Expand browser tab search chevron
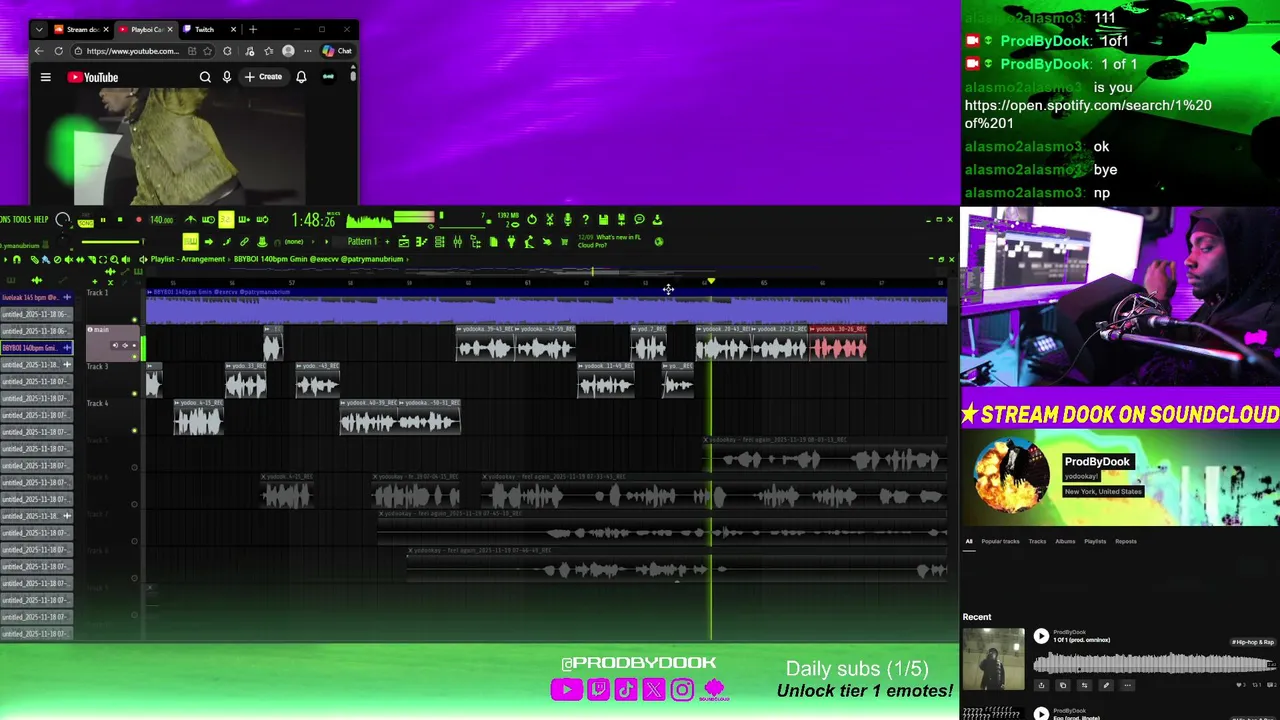The width and height of the screenshot is (1280, 720). click(39, 29)
